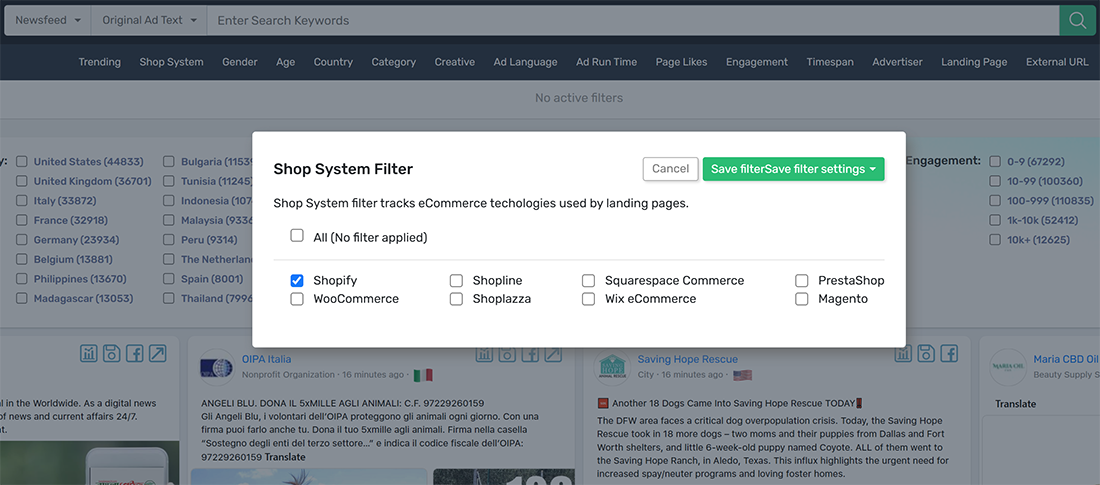Tick the United Kingdom country checkbox
Screen dimensions: 1100x485
(x=22, y=181)
